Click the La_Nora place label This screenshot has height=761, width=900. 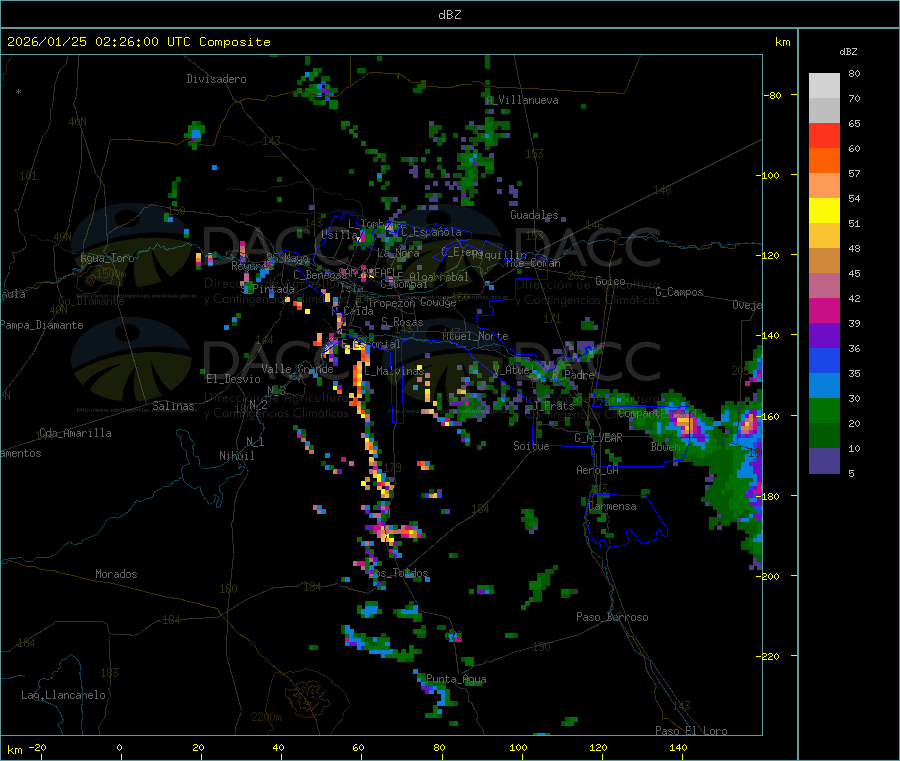click(398, 253)
